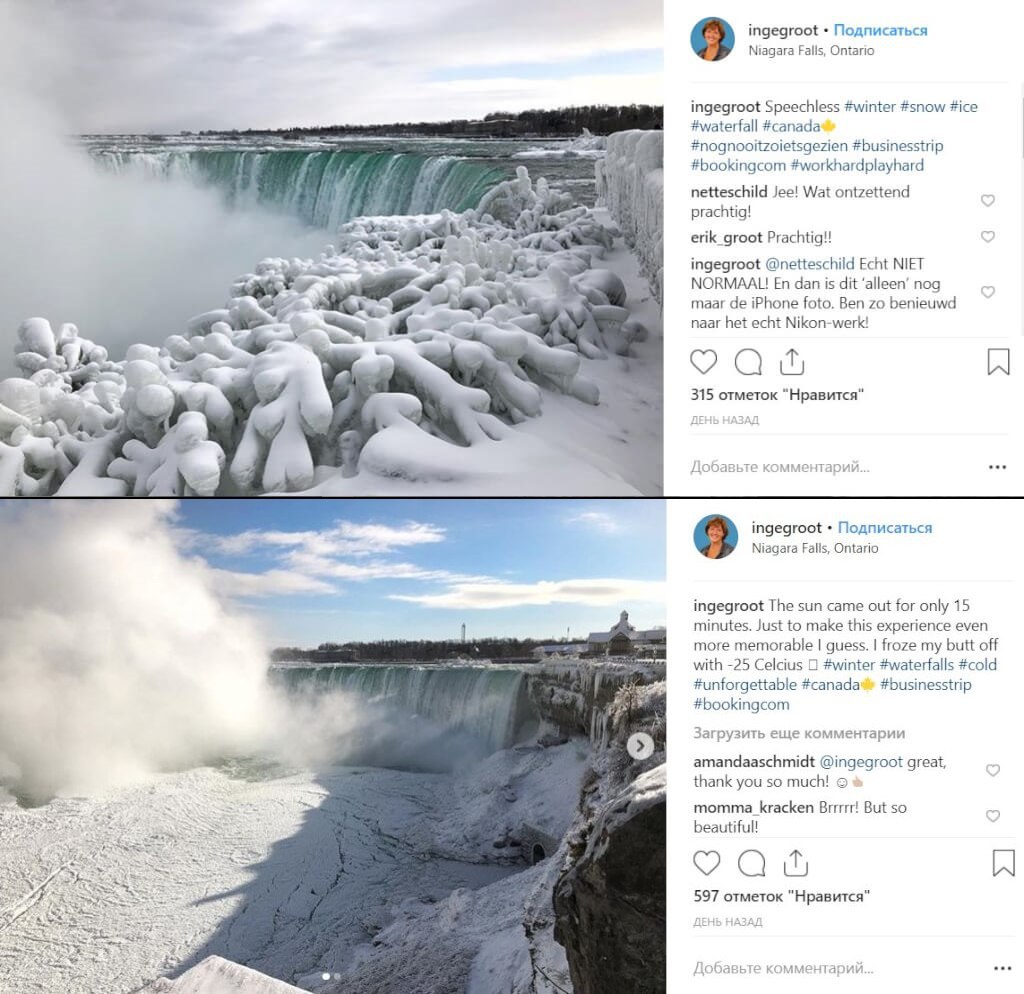Open ingegroot's avatar on bottom post
Viewport: 1024px width, 994px height.
715,536
